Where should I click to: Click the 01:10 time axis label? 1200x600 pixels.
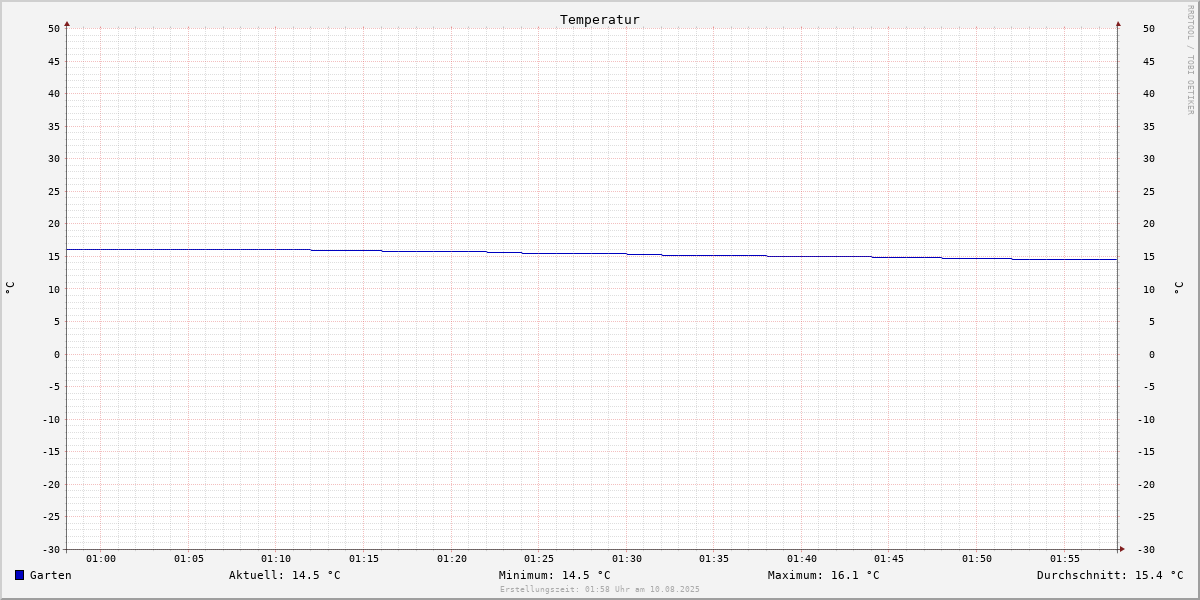coord(276,559)
